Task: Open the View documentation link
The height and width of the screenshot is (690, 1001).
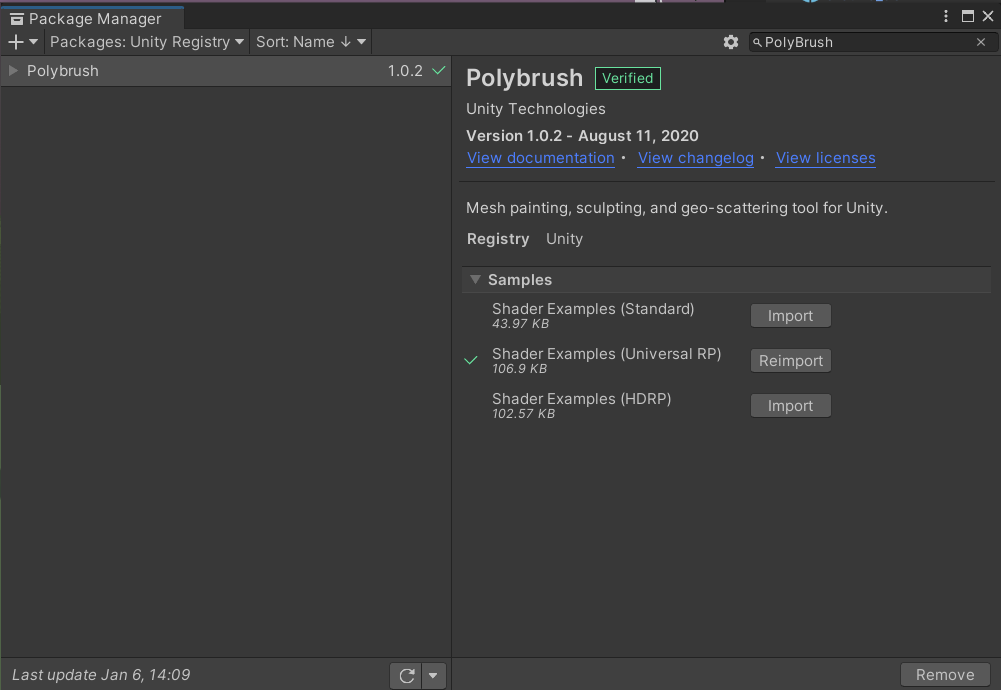Action: point(540,158)
